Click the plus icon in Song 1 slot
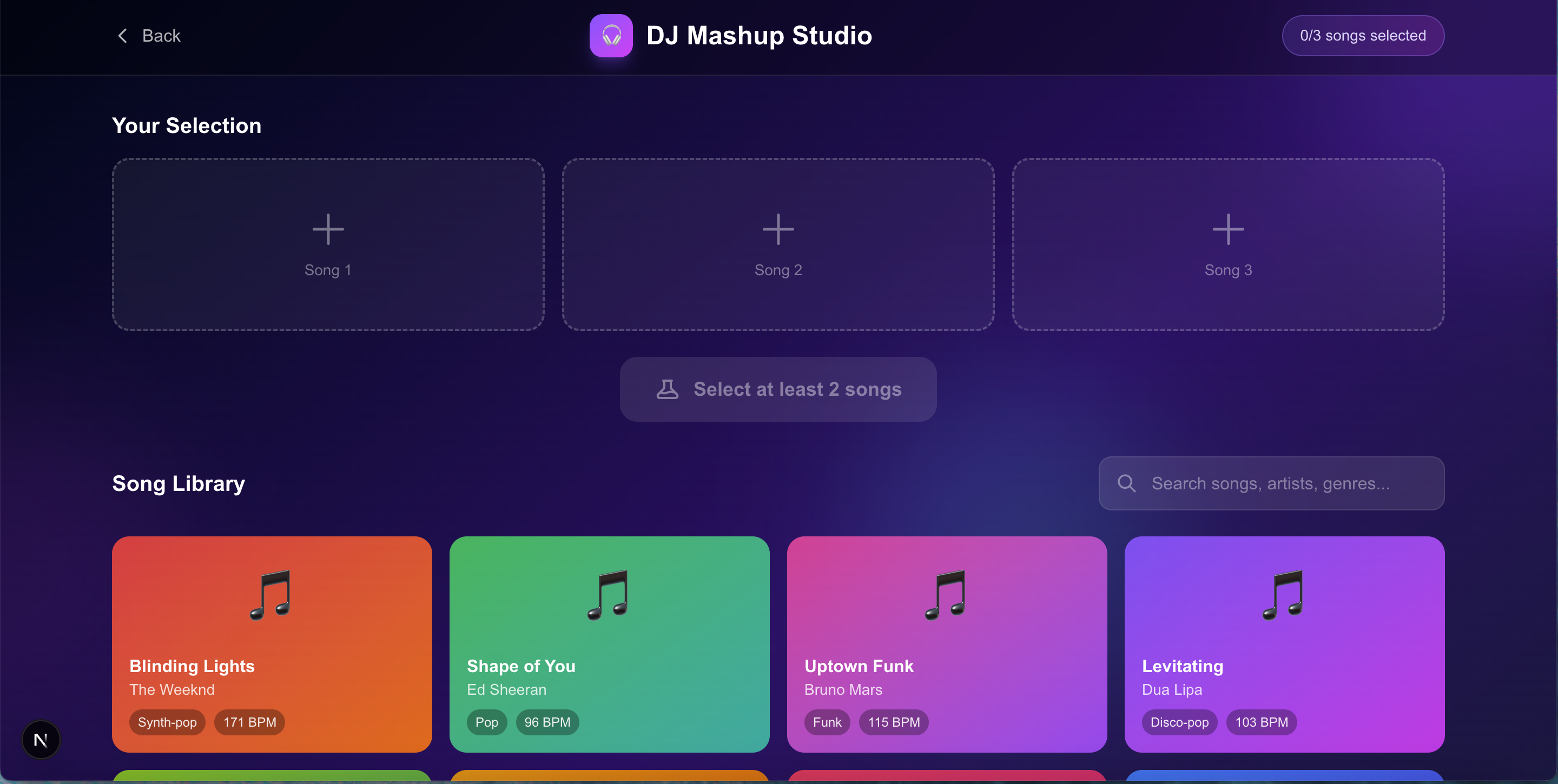 tap(328, 229)
